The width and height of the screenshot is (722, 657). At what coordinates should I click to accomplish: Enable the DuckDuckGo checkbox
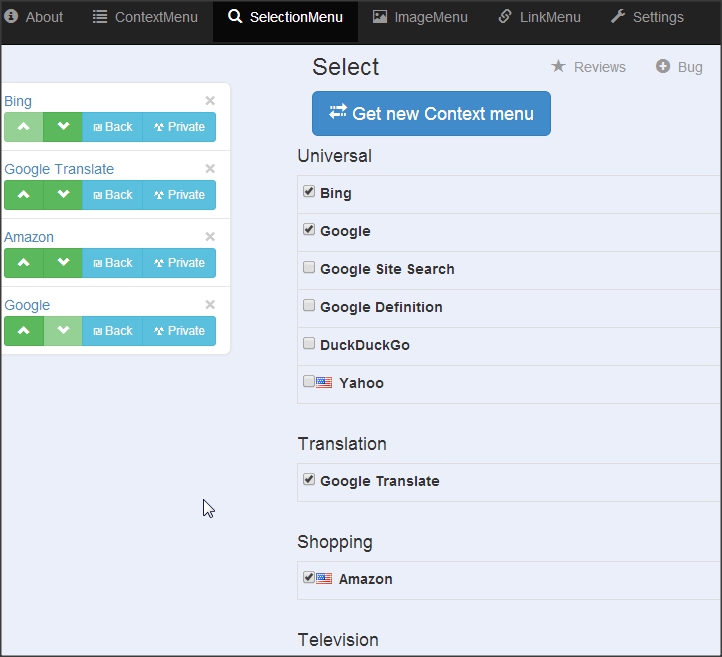(309, 344)
